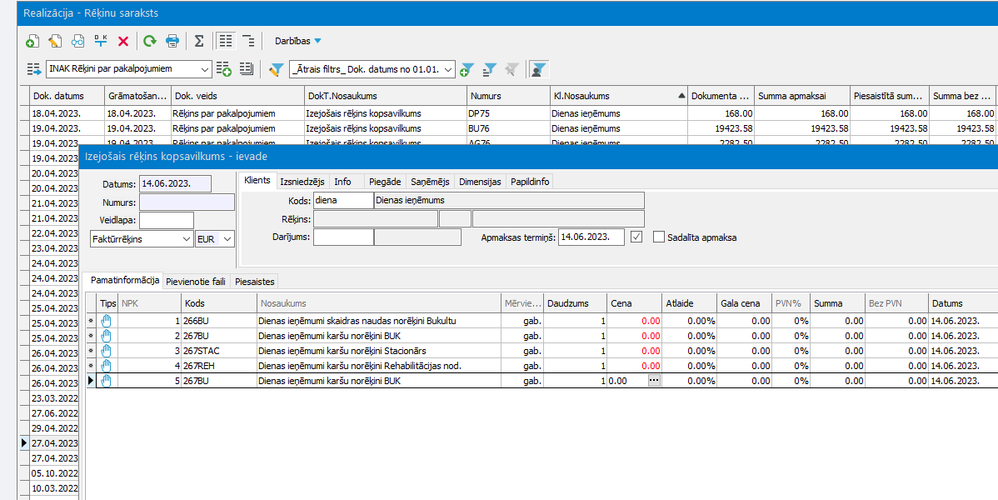998x500 pixels.
Task: Click the printer icon
Action: click(172, 41)
